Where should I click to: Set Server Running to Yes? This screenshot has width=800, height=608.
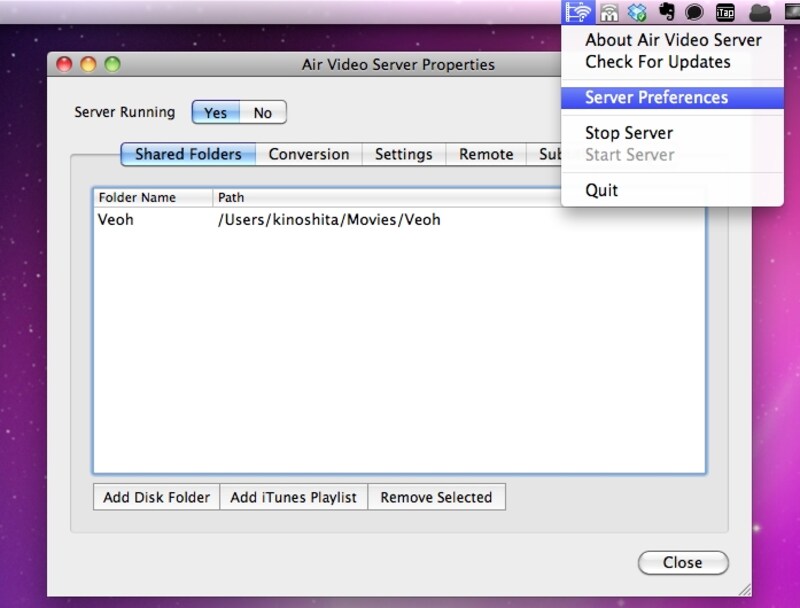pos(215,112)
